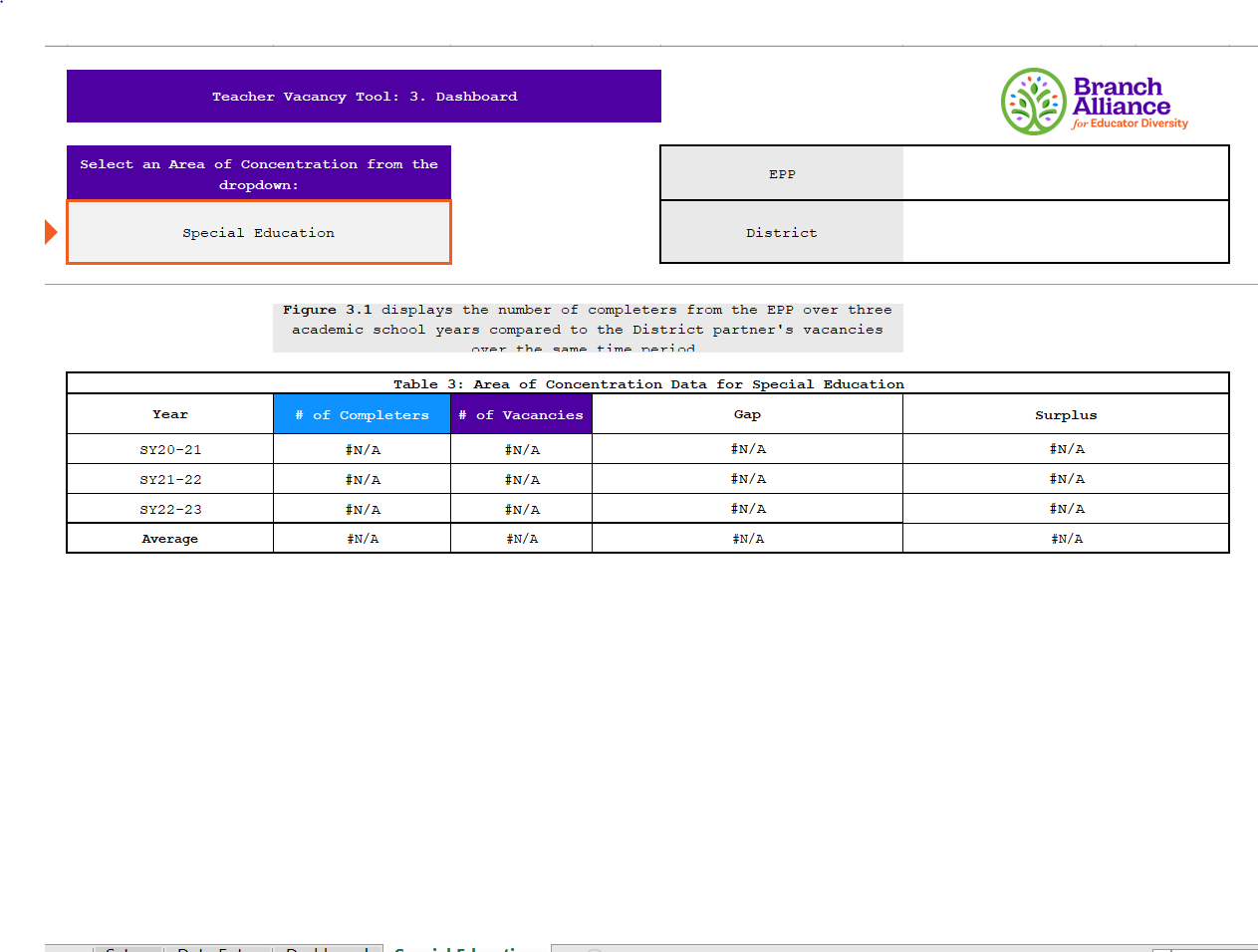Click the SY22-23 year cell
The image size is (1258, 952).
(170, 509)
